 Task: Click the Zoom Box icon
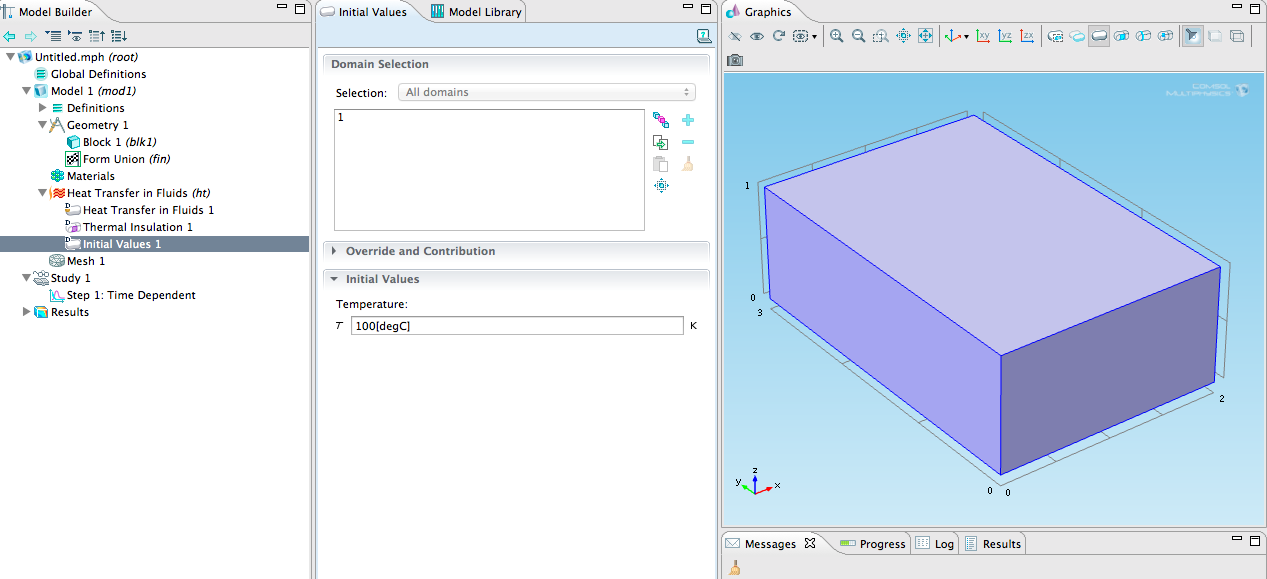coord(880,36)
